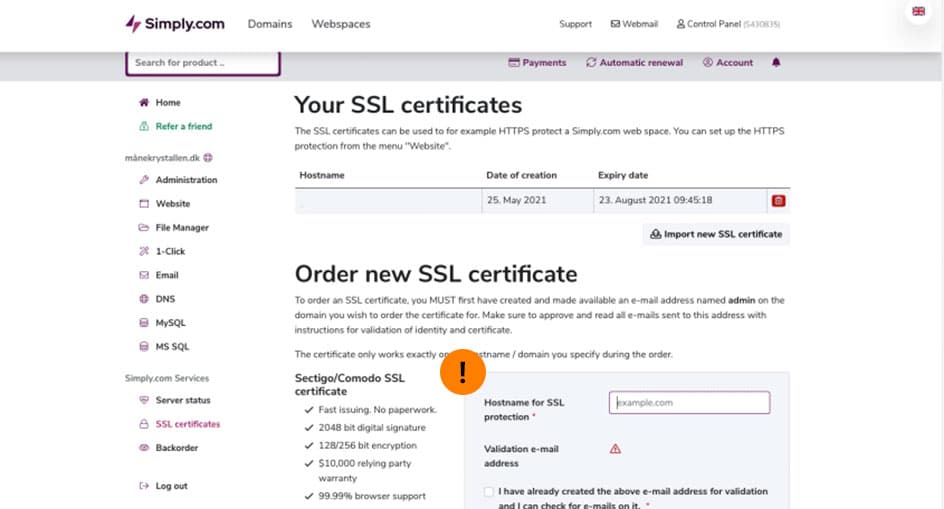Click the Simply.com logo
Screen dimensions: 944x509
click(x=175, y=24)
